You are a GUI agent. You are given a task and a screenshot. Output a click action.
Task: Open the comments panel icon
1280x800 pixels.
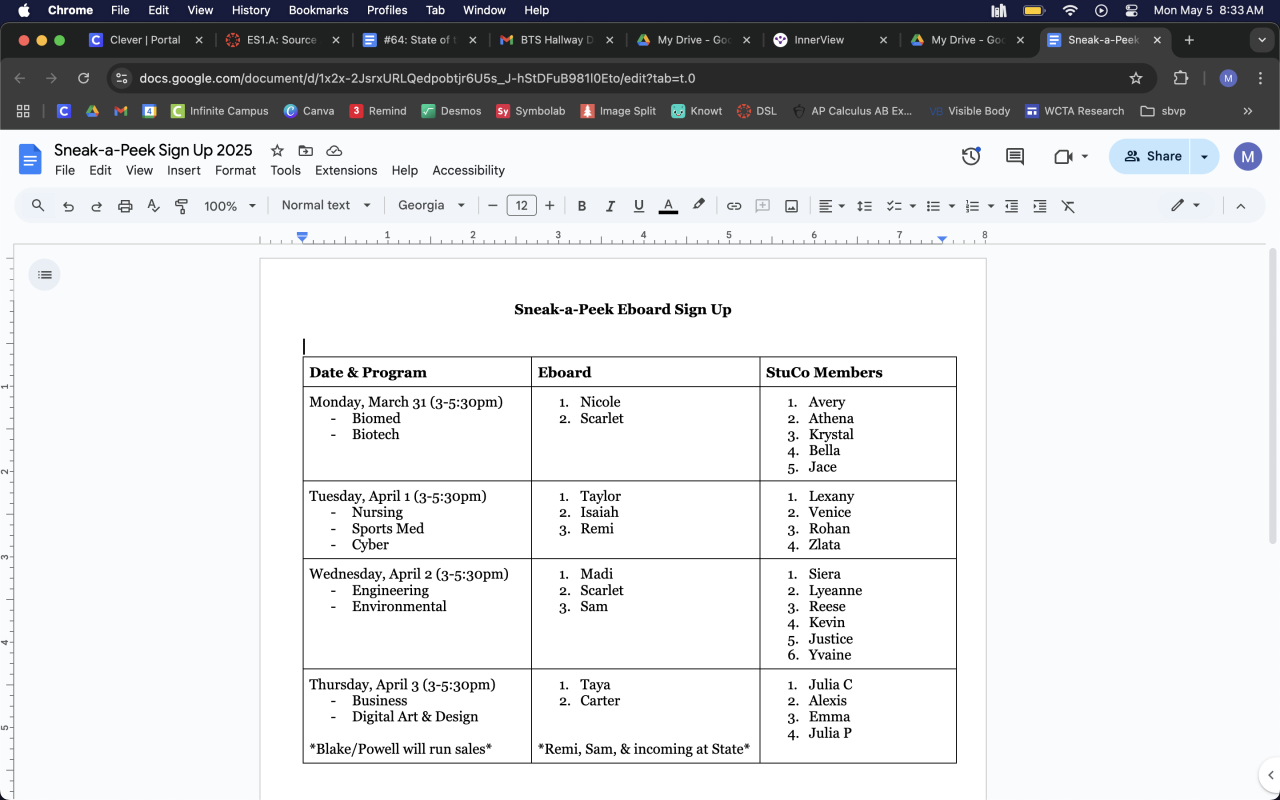pyautogui.click(x=1014, y=156)
